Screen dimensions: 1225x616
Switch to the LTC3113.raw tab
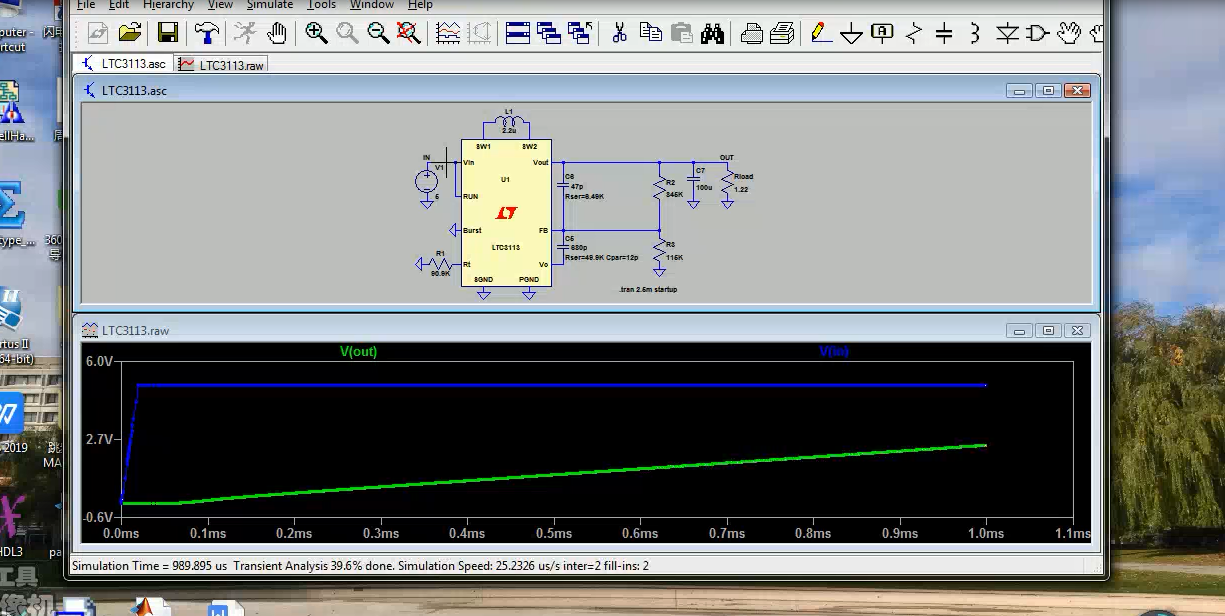tap(222, 65)
